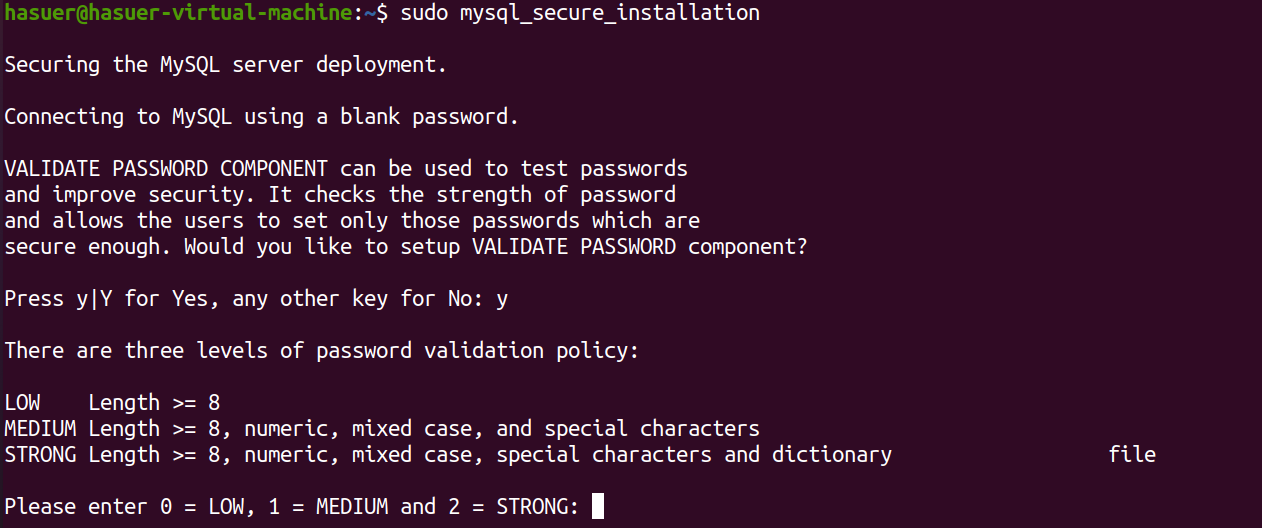Click the word STRONG in the policy list
The height and width of the screenshot is (528, 1262).
coord(40,455)
